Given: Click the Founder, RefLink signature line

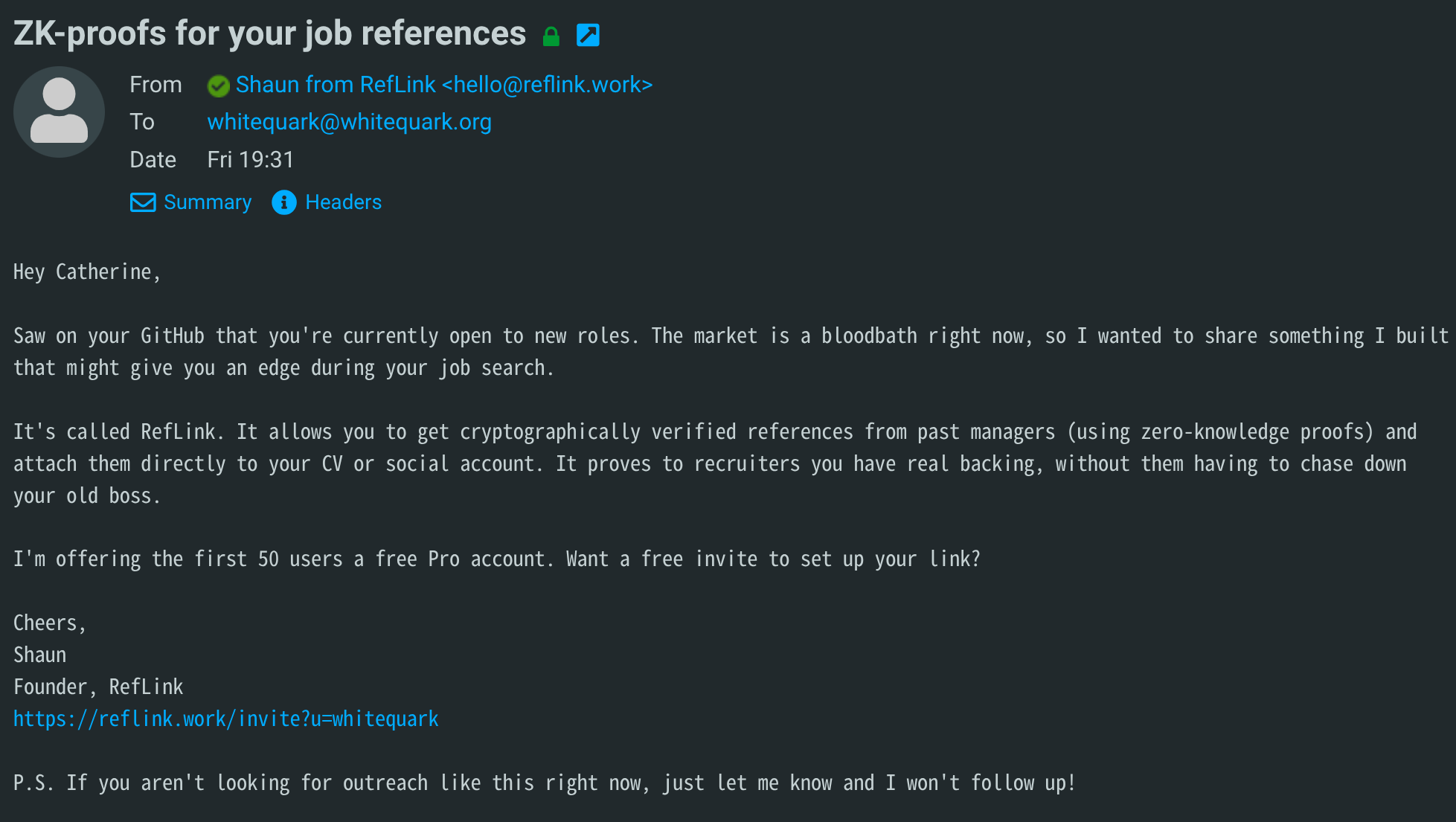Looking at the screenshot, I should pos(98,687).
